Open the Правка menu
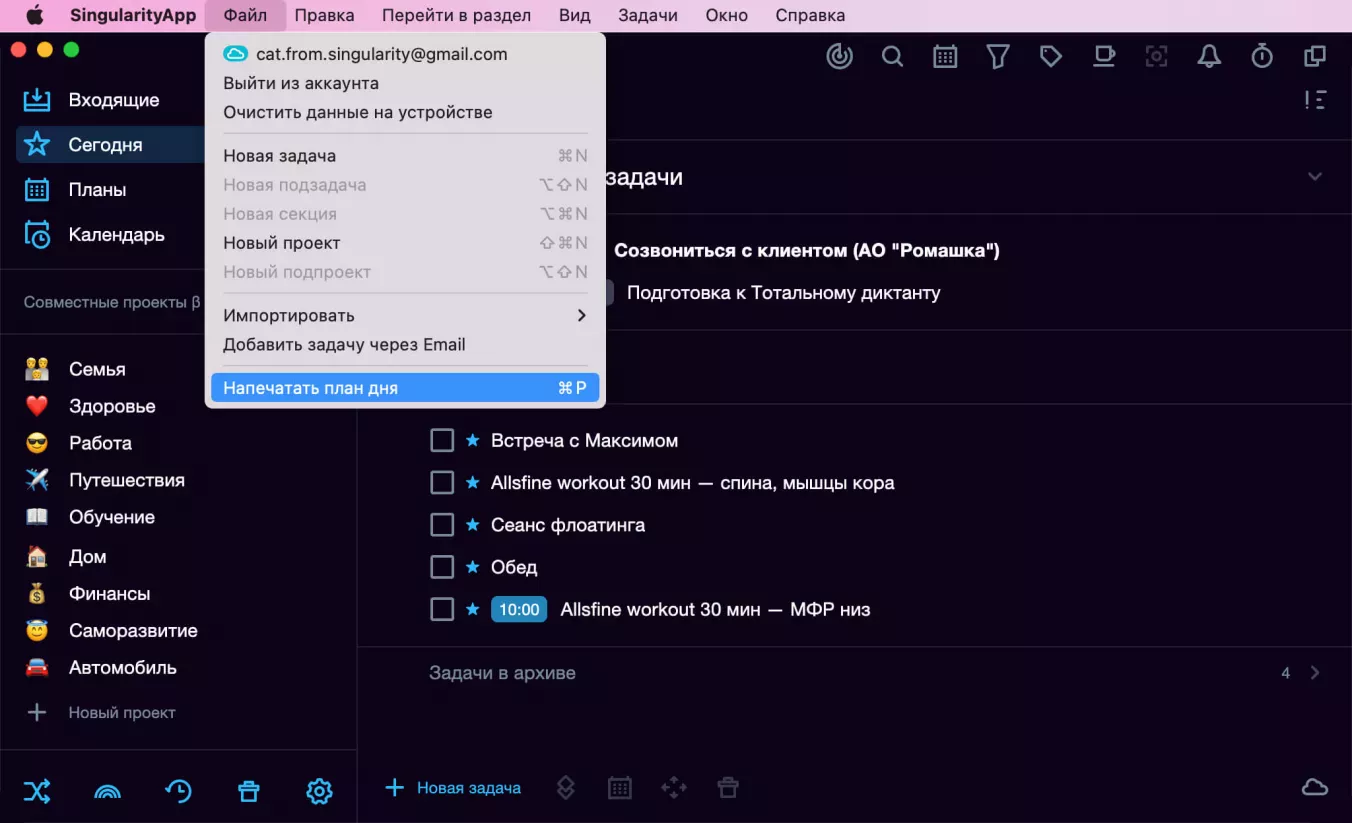The image size is (1352, 823). [324, 15]
